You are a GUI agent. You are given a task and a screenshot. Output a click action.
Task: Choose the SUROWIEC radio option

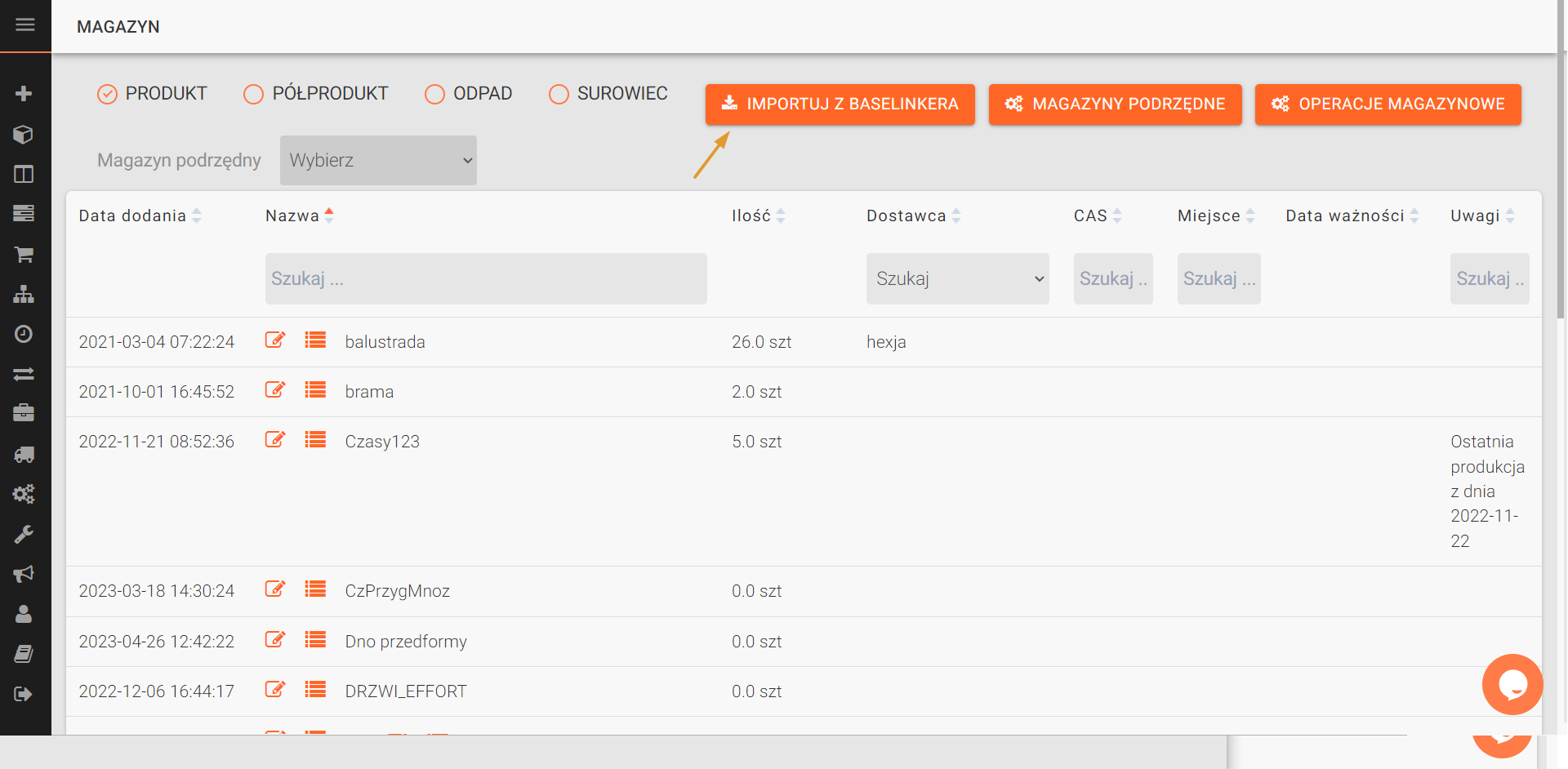559,95
